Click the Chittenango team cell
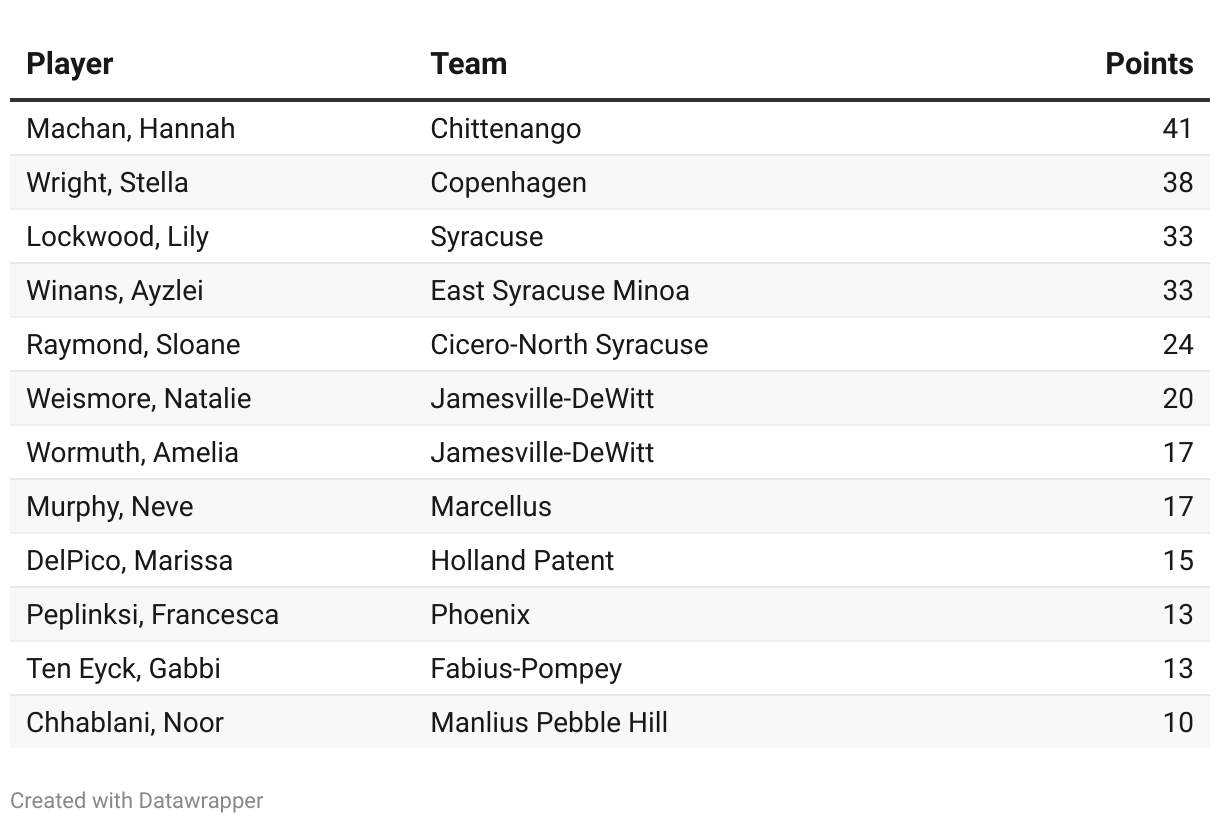 pos(506,129)
